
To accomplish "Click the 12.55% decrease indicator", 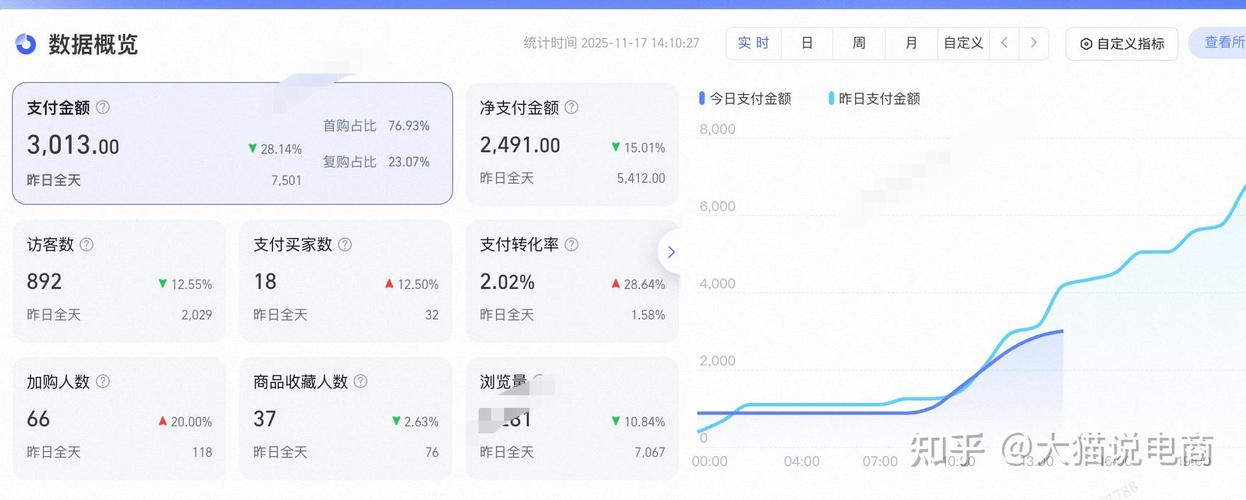I will click(x=185, y=284).
